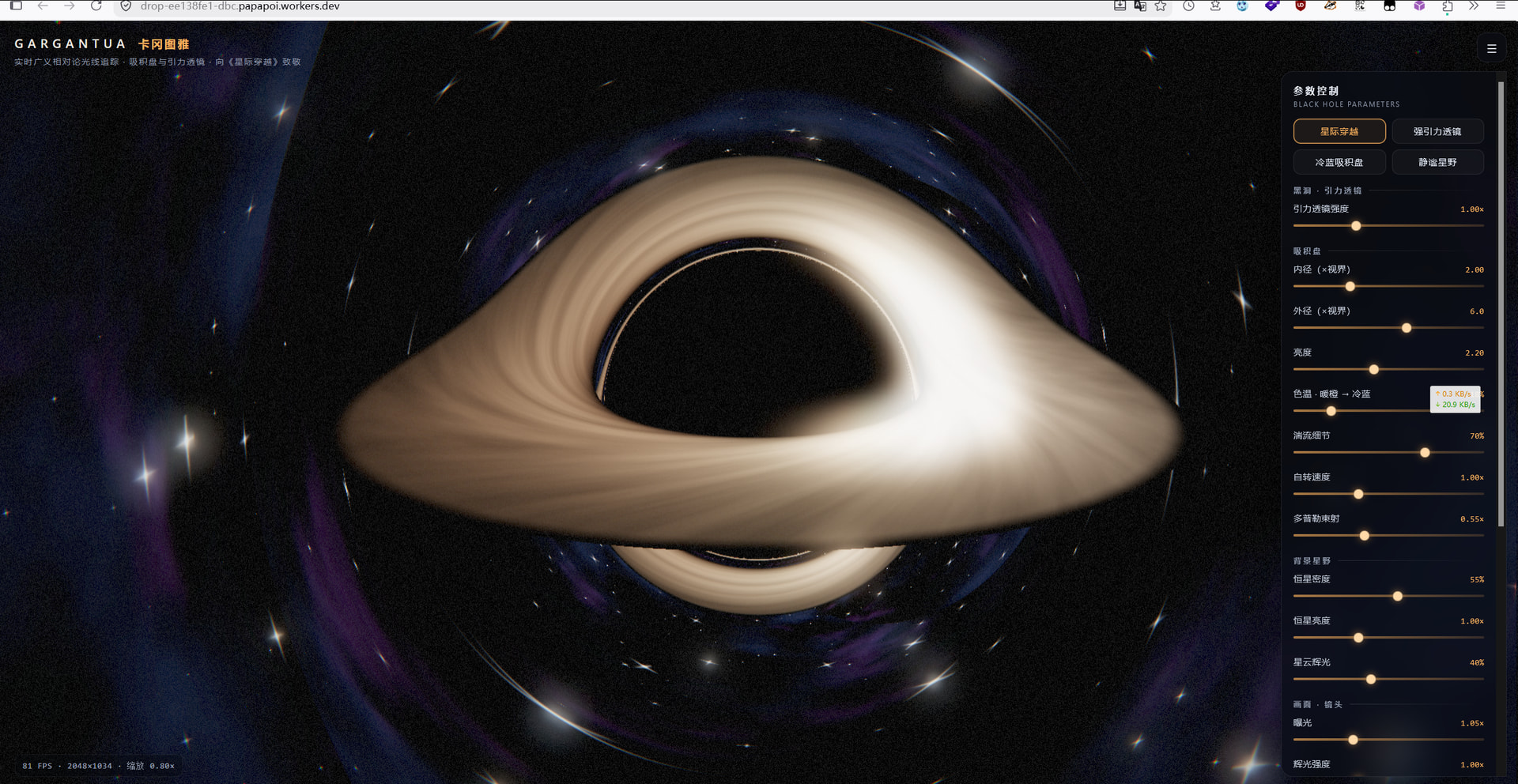The height and width of the screenshot is (784, 1518).
Task: Select the 强引力透镜 preset
Action: pos(1437,131)
